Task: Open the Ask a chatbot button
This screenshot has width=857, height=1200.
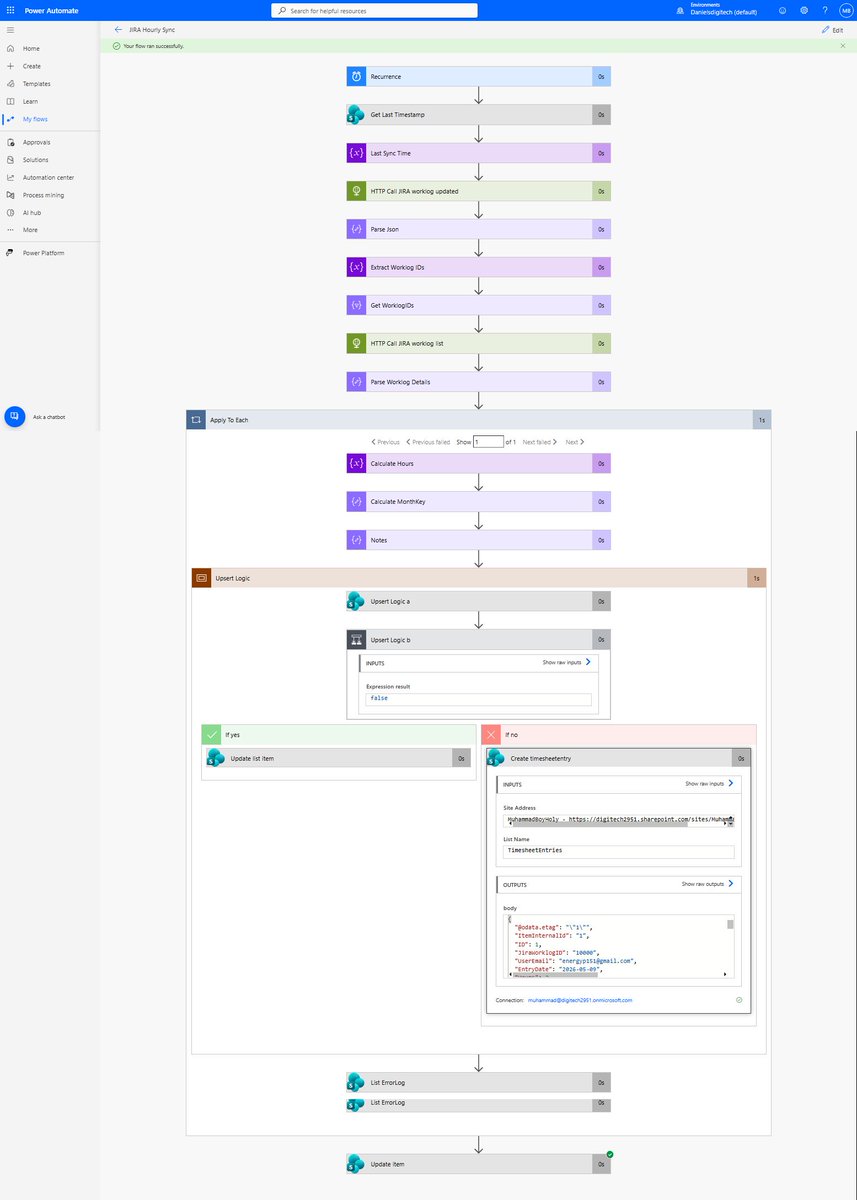Action: (x=15, y=417)
